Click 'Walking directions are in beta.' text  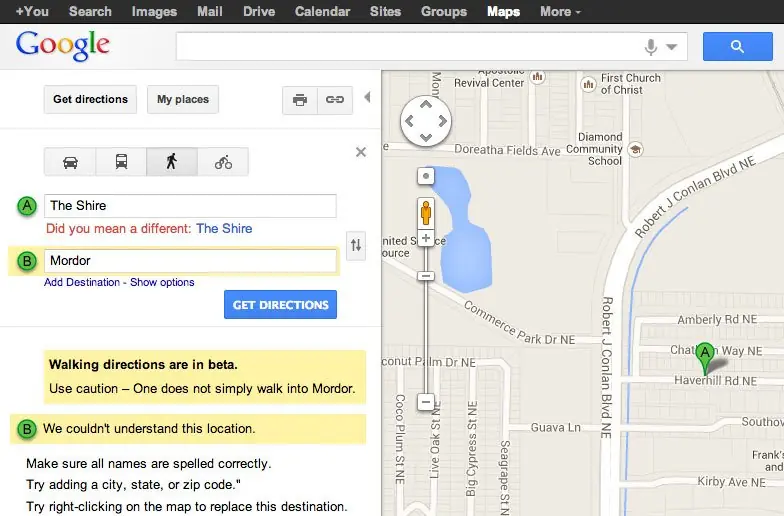coord(144,364)
